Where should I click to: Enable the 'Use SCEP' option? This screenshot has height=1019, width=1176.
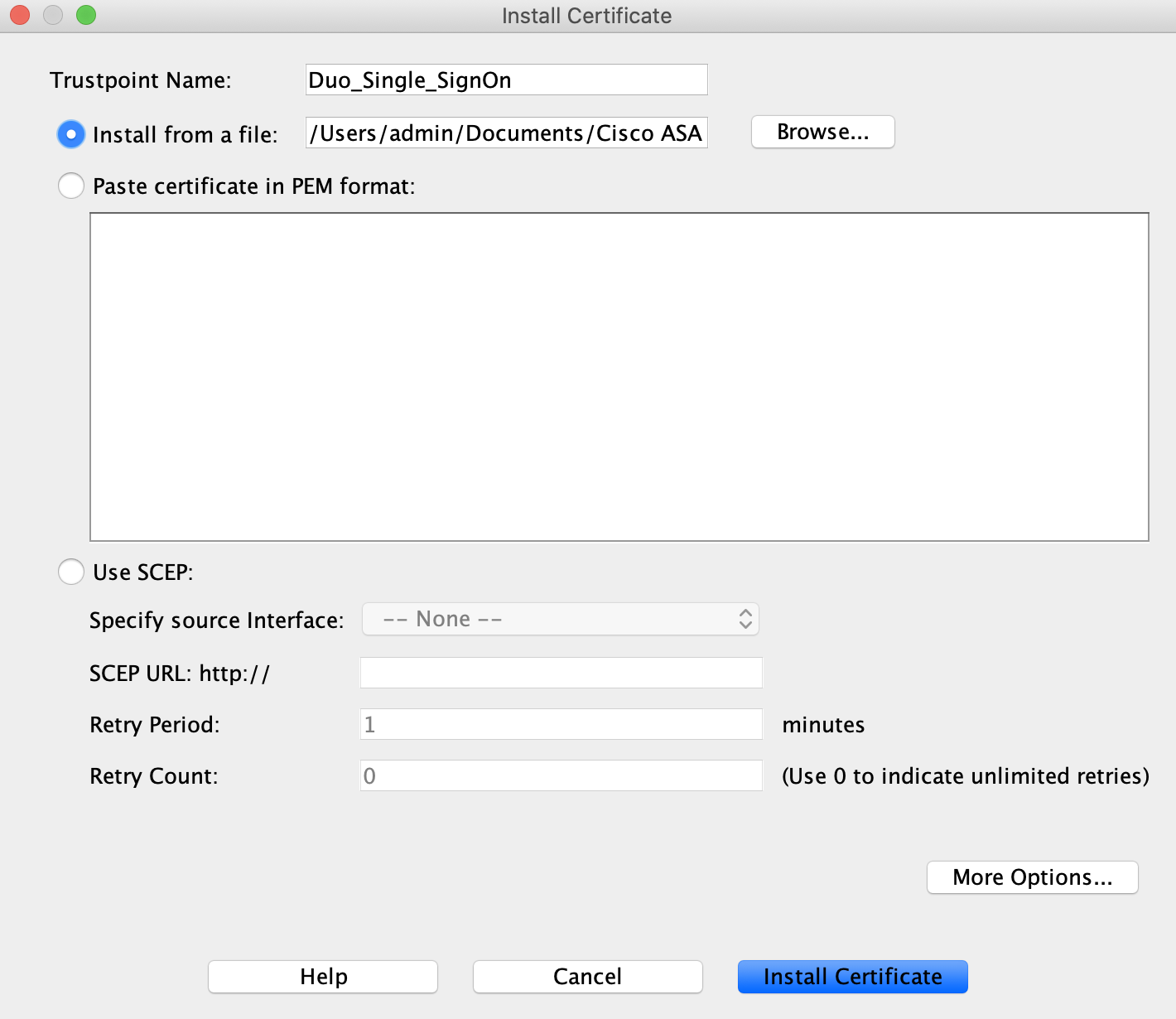point(70,572)
